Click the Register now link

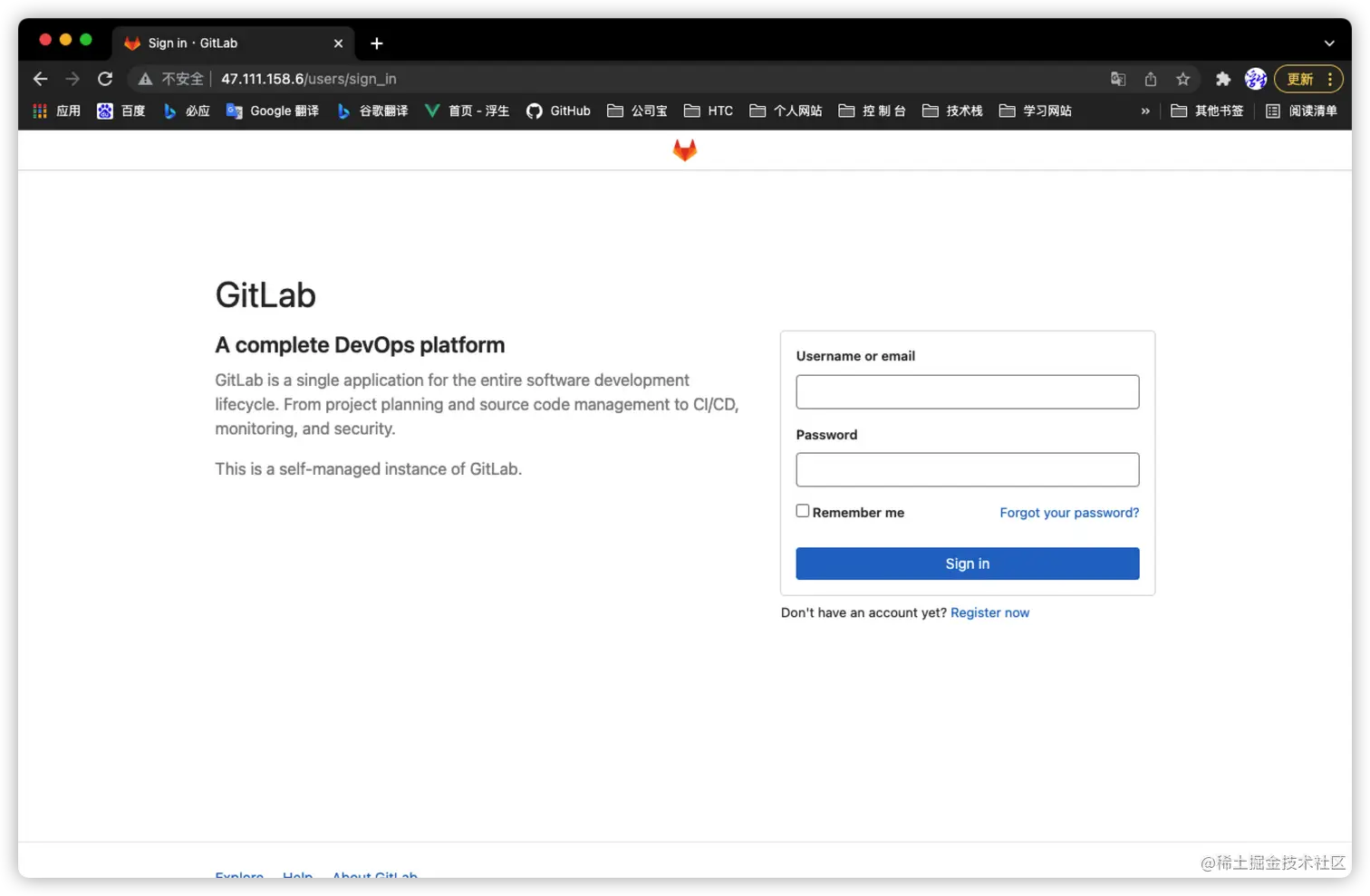[989, 612]
